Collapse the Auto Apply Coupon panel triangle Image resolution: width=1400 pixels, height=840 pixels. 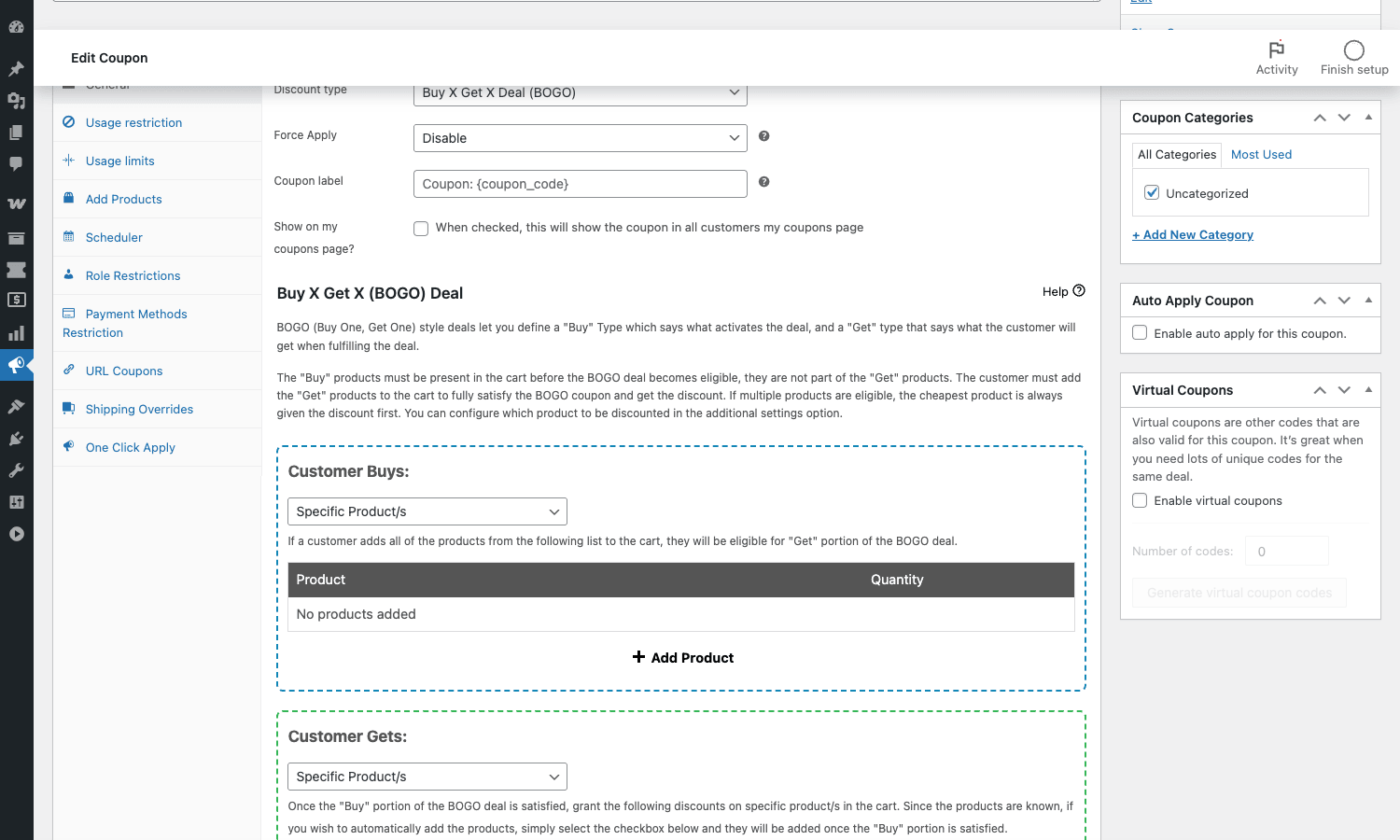pyautogui.click(x=1368, y=301)
